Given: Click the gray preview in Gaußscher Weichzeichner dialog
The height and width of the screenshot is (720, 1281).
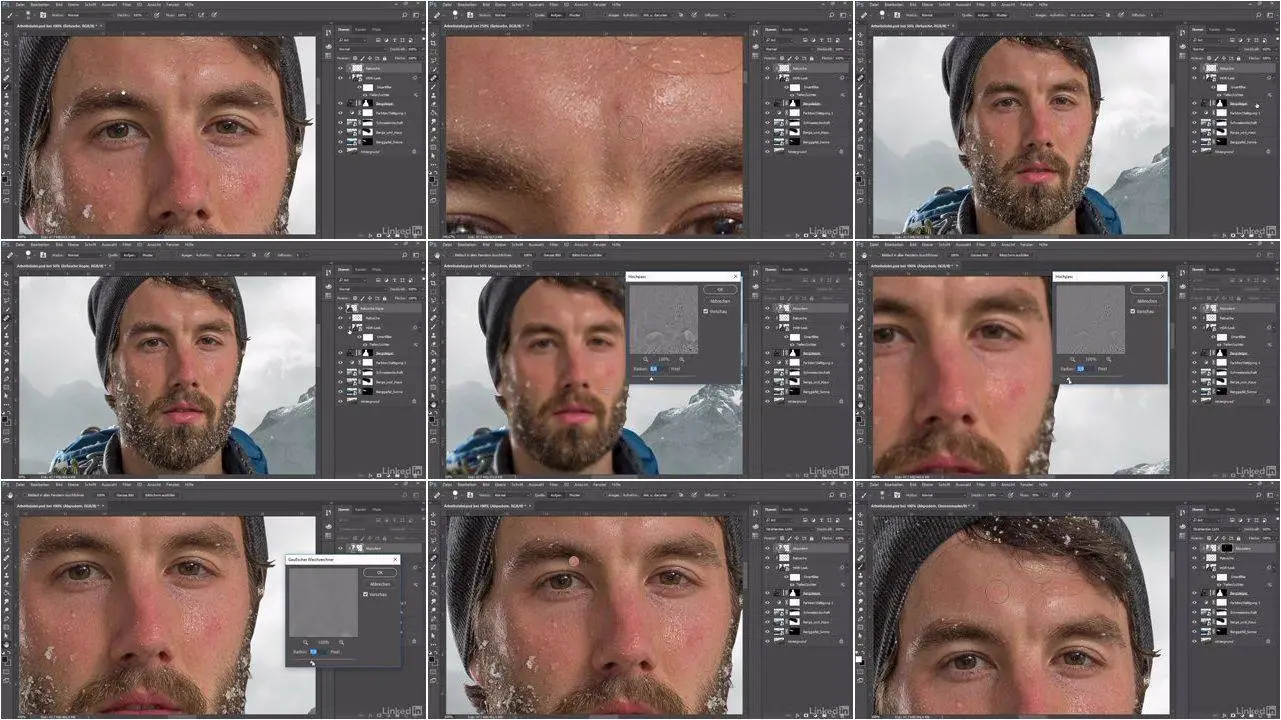Looking at the screenshot, I should (x=323, y=602).
